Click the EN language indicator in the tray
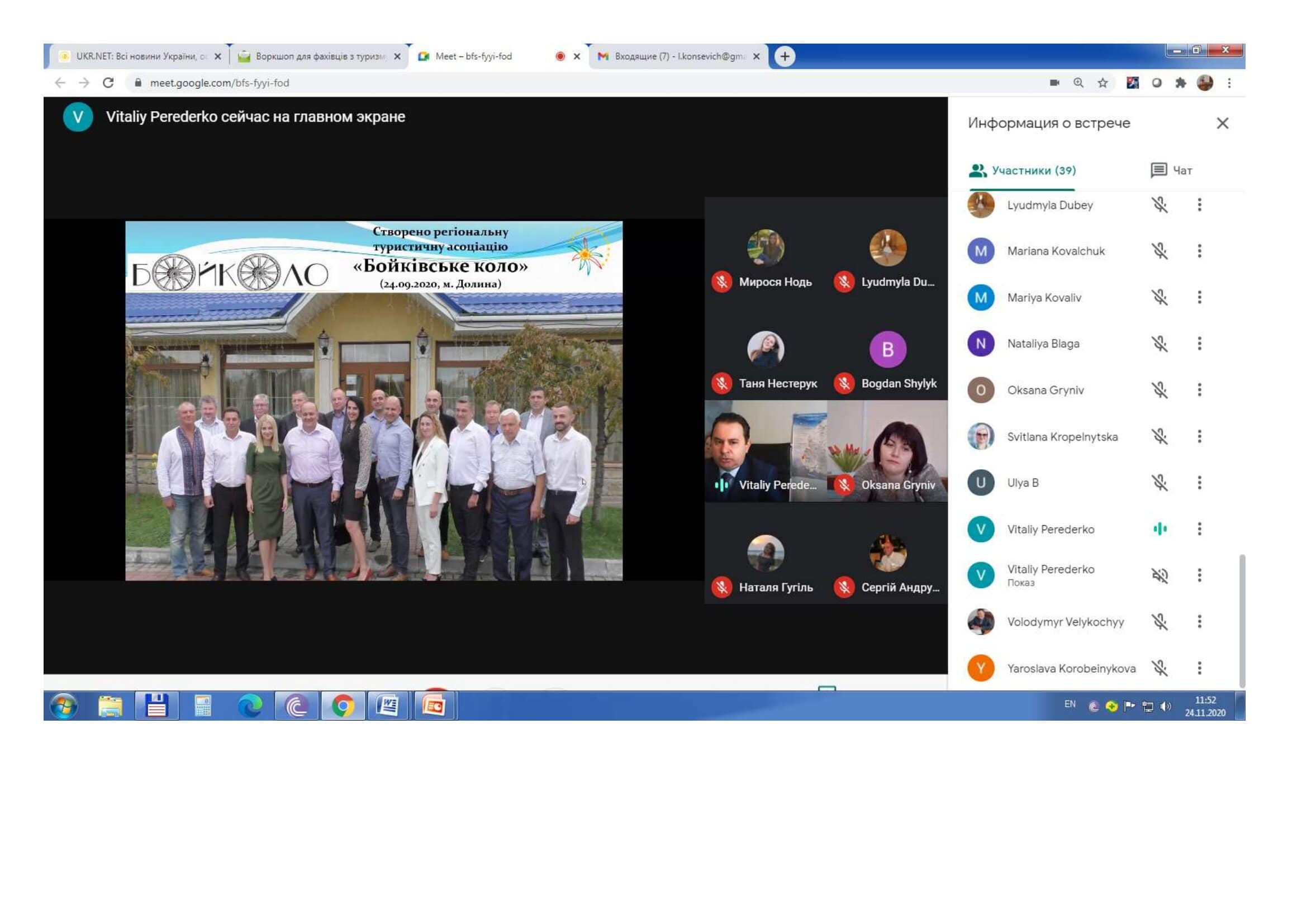Viewport: 1307px width, 924px height. pos(1070,705)
